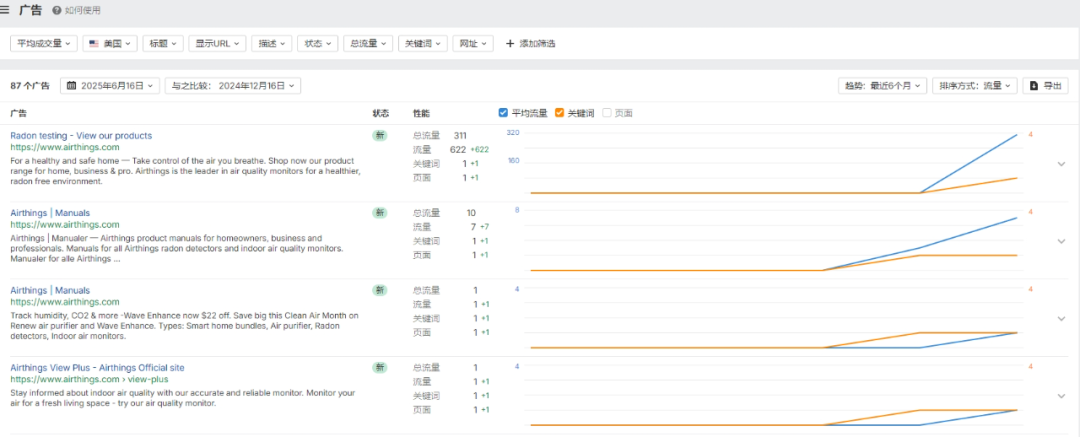Open 趋势: 最近6个月 dropdown

coord(882,86)
